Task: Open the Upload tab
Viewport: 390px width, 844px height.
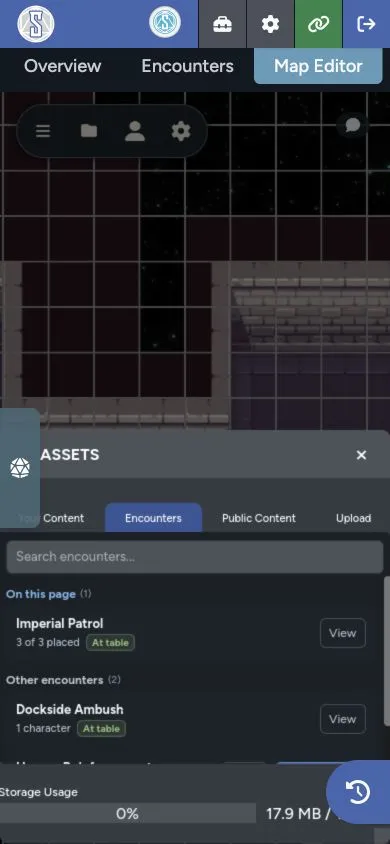Action: pos(353,518)
